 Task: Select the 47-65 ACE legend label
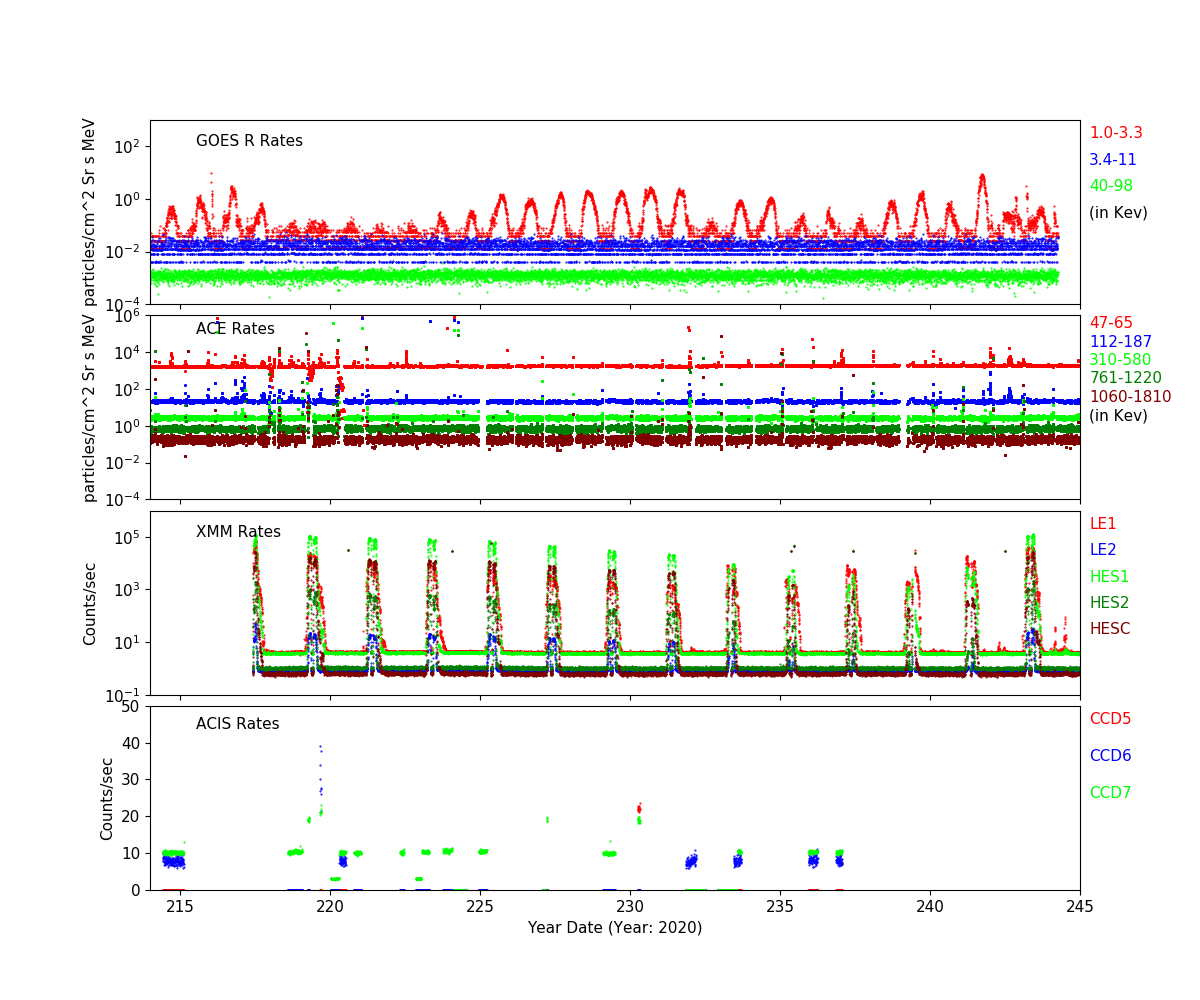click(1111, 323)
